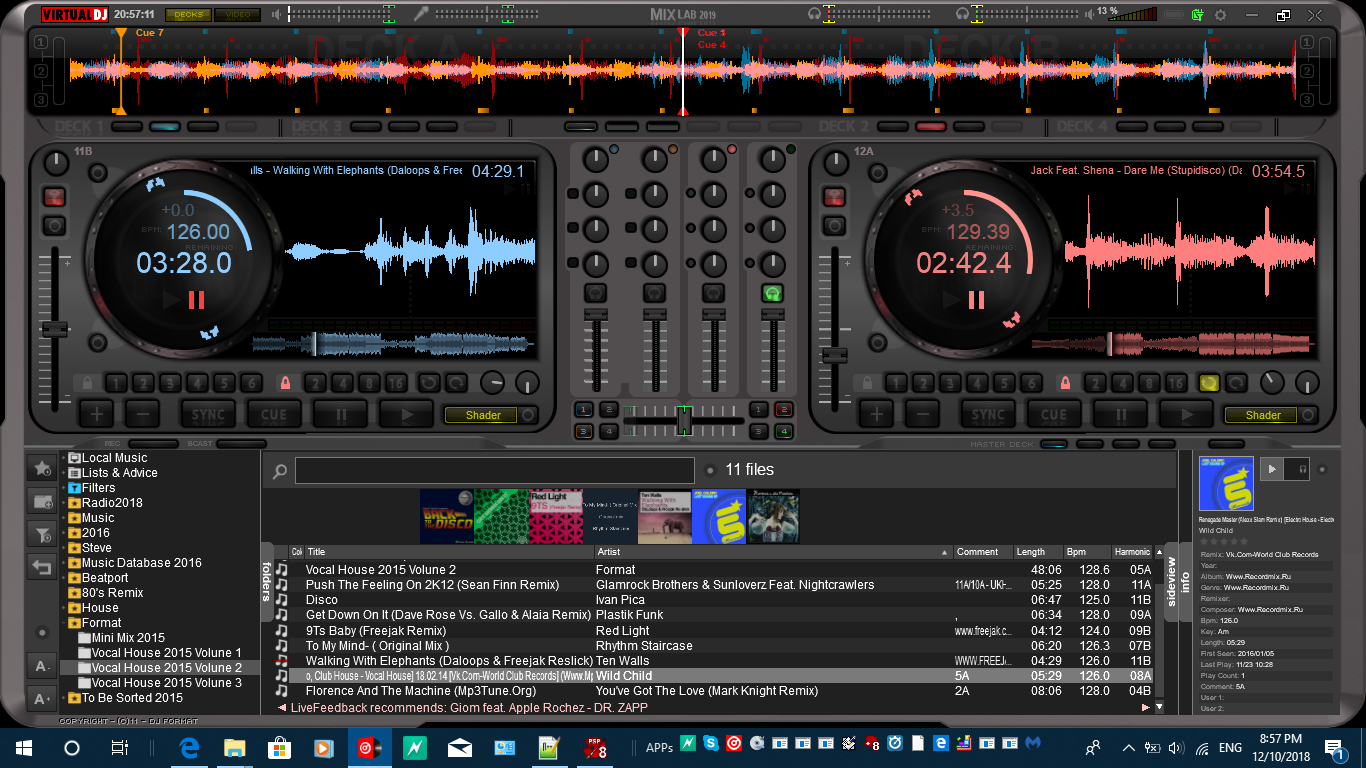1366x768 pixels.
Task: Click loop length 16 on right deck
Action: click(x=1176, y=383)
